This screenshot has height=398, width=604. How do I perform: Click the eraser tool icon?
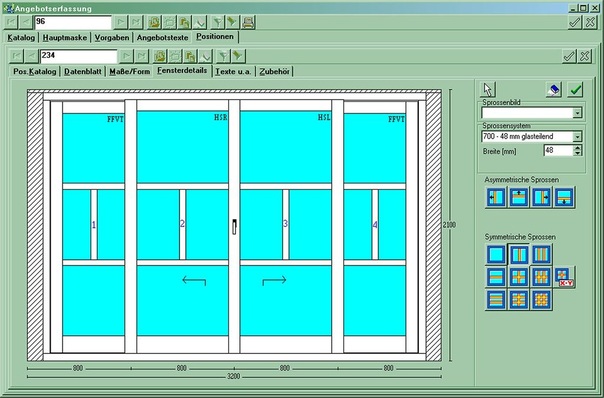[x=554, y=90]
